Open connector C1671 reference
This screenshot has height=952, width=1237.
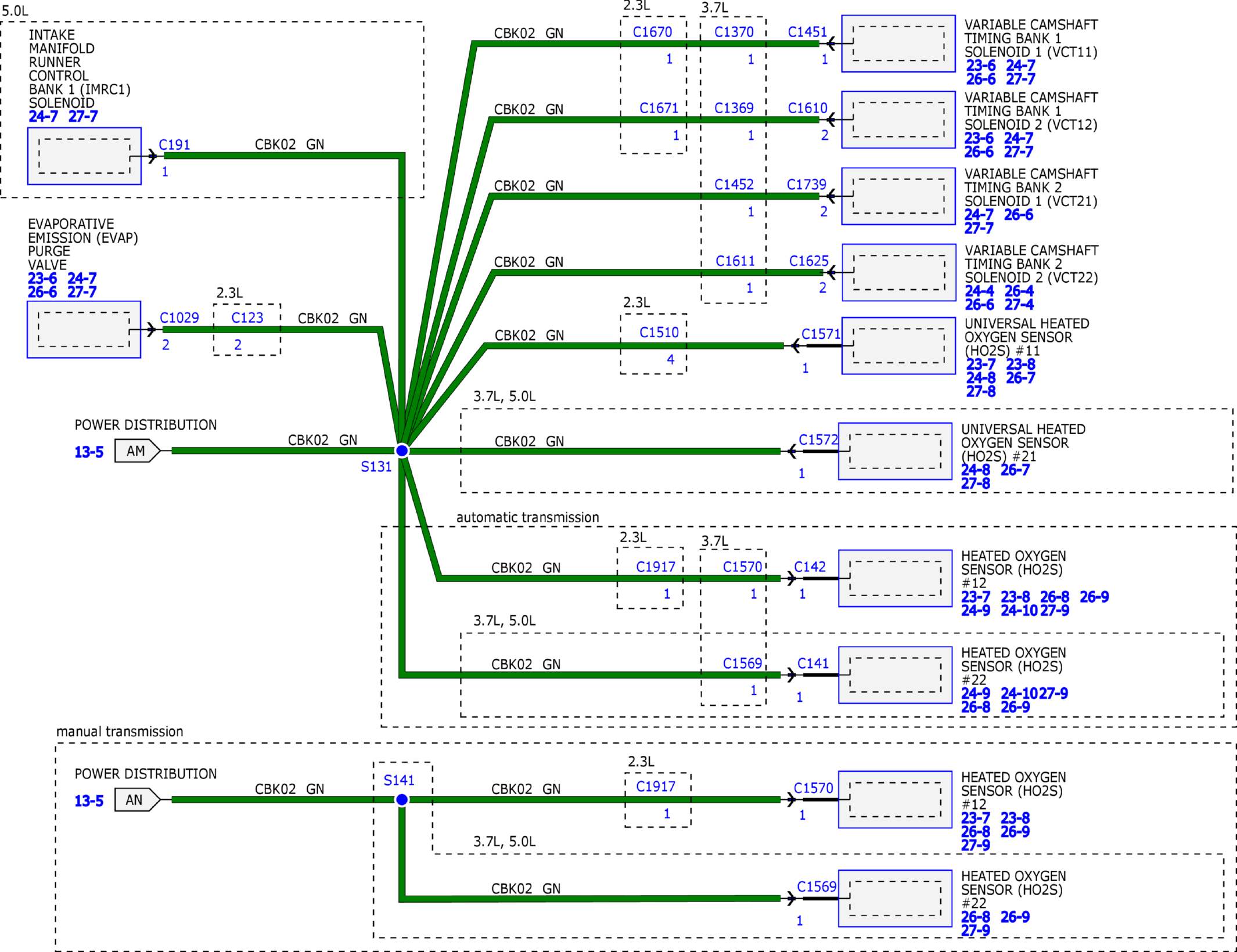point(659,108)
